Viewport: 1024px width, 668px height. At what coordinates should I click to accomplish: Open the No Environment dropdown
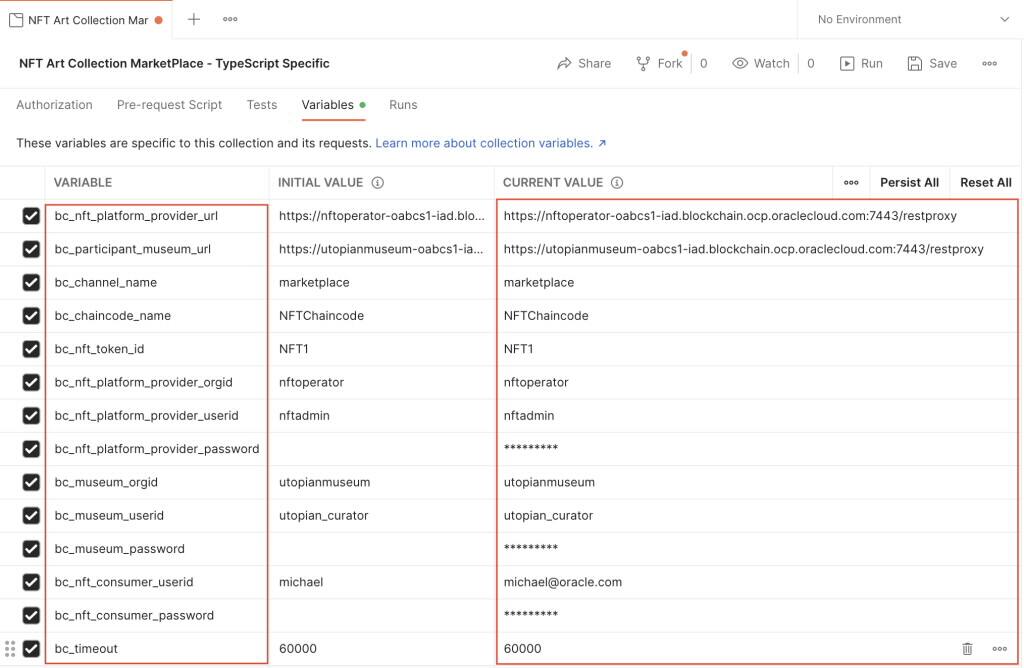click(x=912, y=20)
